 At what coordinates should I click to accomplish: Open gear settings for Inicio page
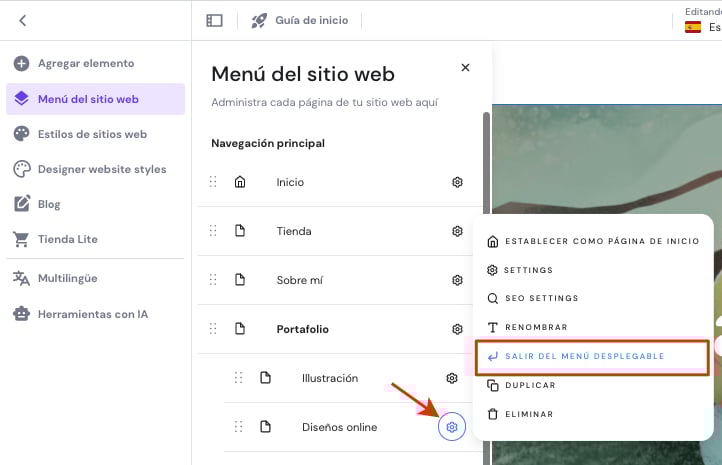457,182
